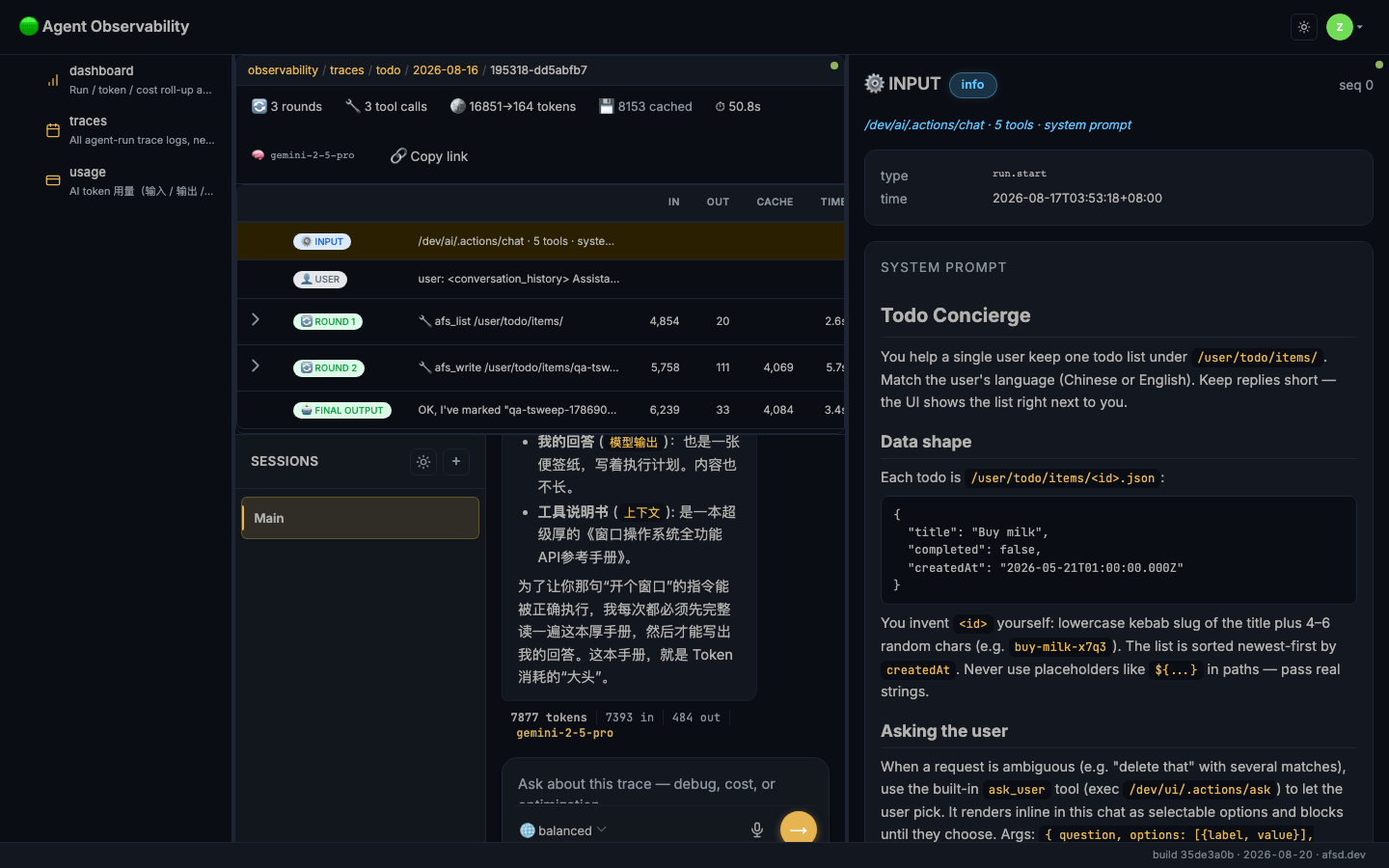Go to todo breadcrumb link
Viewport: 1389px width, 868px height.
point(389,70)
